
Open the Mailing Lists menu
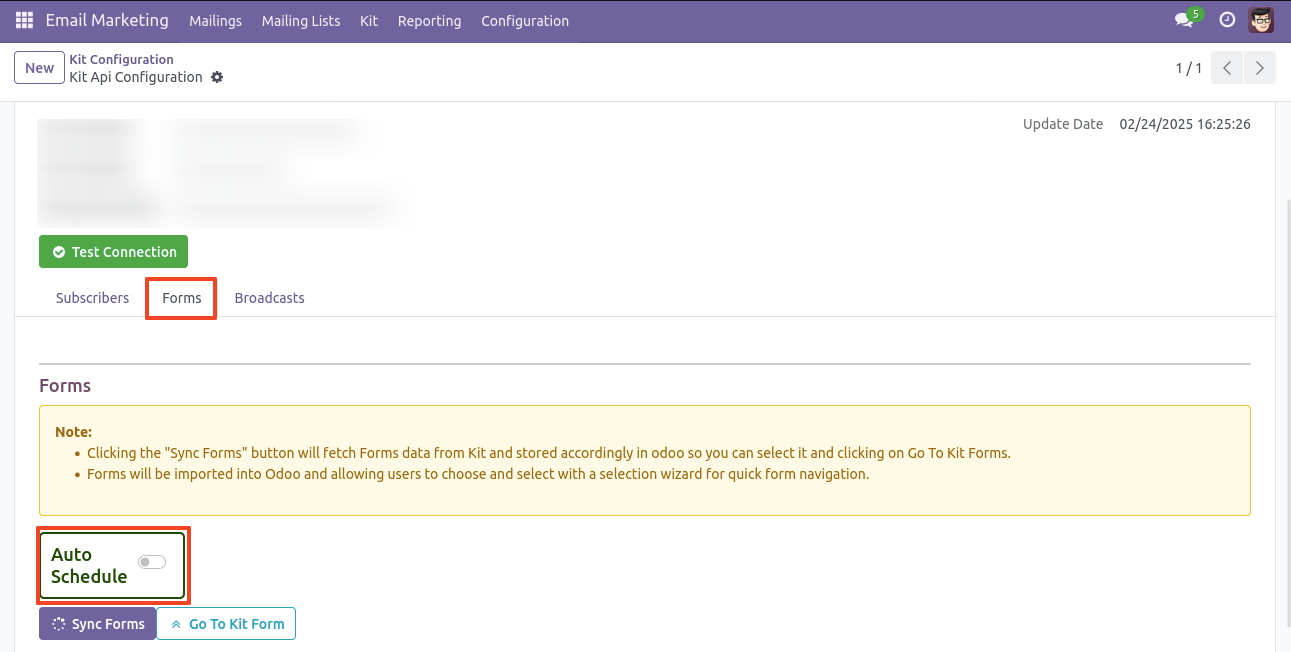tap(300, 21)
